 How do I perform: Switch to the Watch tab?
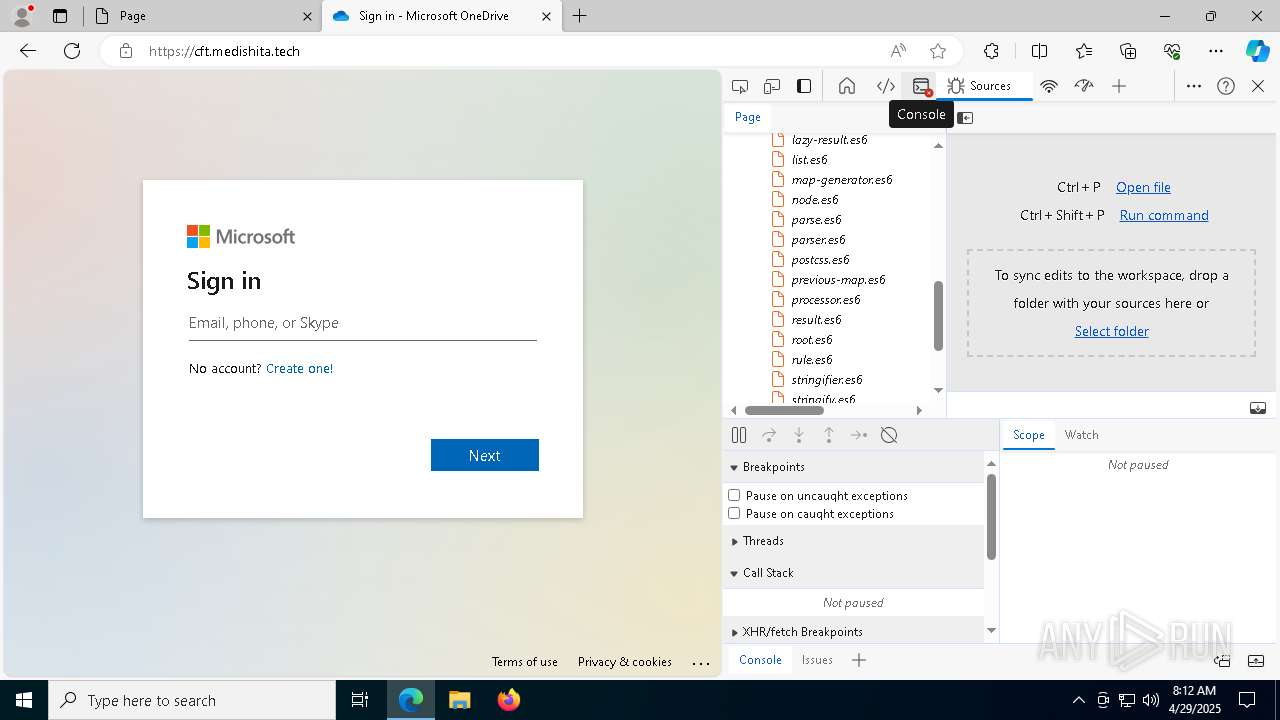(x=1081, y=435)
